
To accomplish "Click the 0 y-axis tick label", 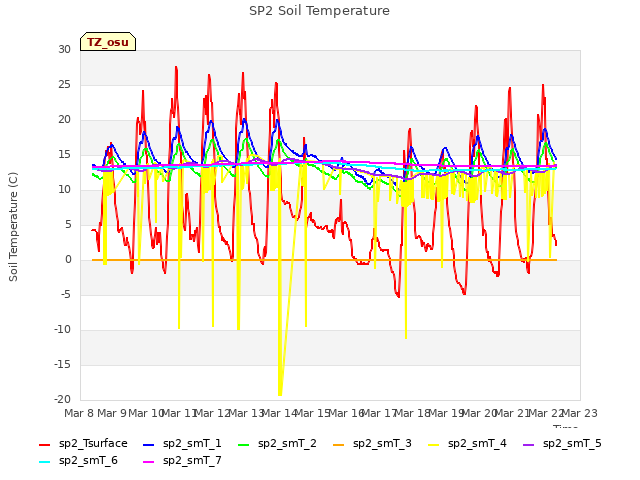I will pos(68,260).
